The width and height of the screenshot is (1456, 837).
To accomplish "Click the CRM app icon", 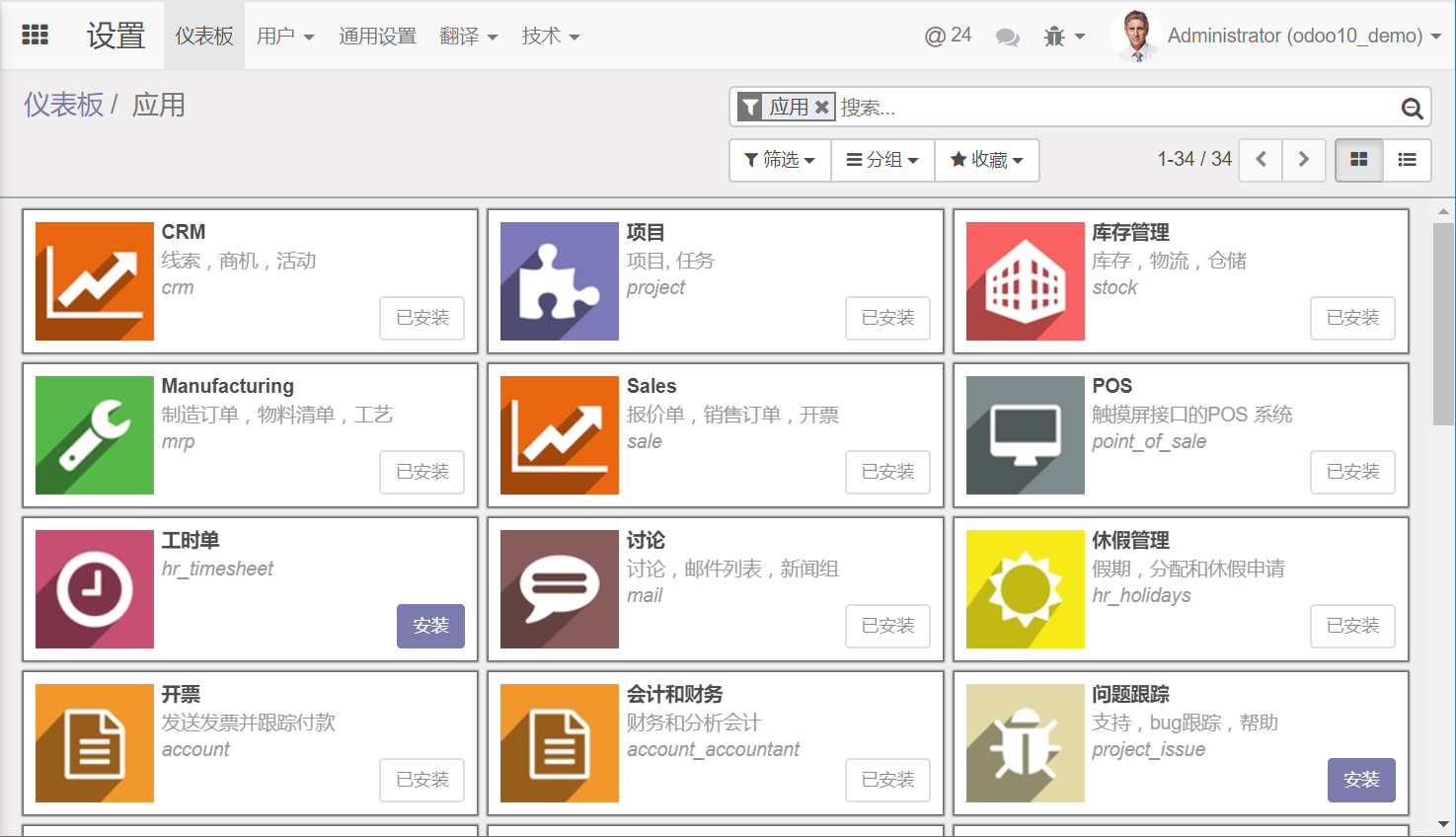I will click(x=94, y=281).
